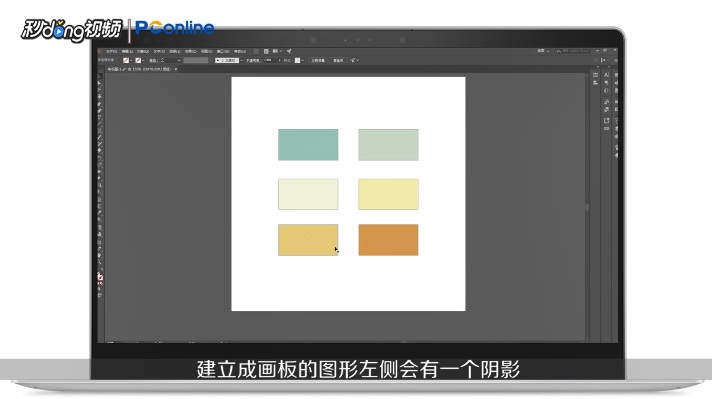Select the Selection tool in the toolbar
Viewport: 712px width, 399px height.
(99, 77)
